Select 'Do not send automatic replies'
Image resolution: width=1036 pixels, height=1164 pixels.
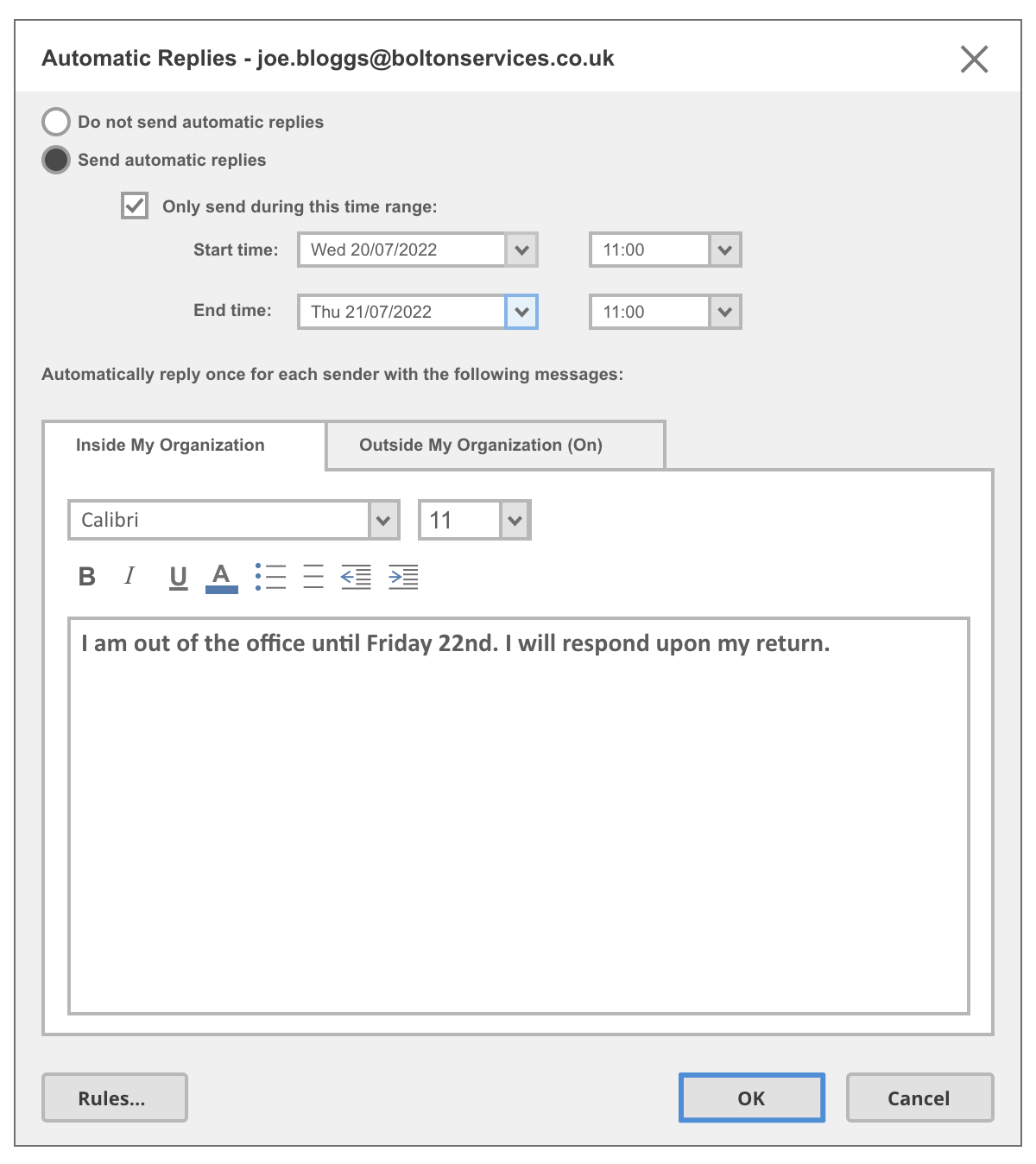55,122
